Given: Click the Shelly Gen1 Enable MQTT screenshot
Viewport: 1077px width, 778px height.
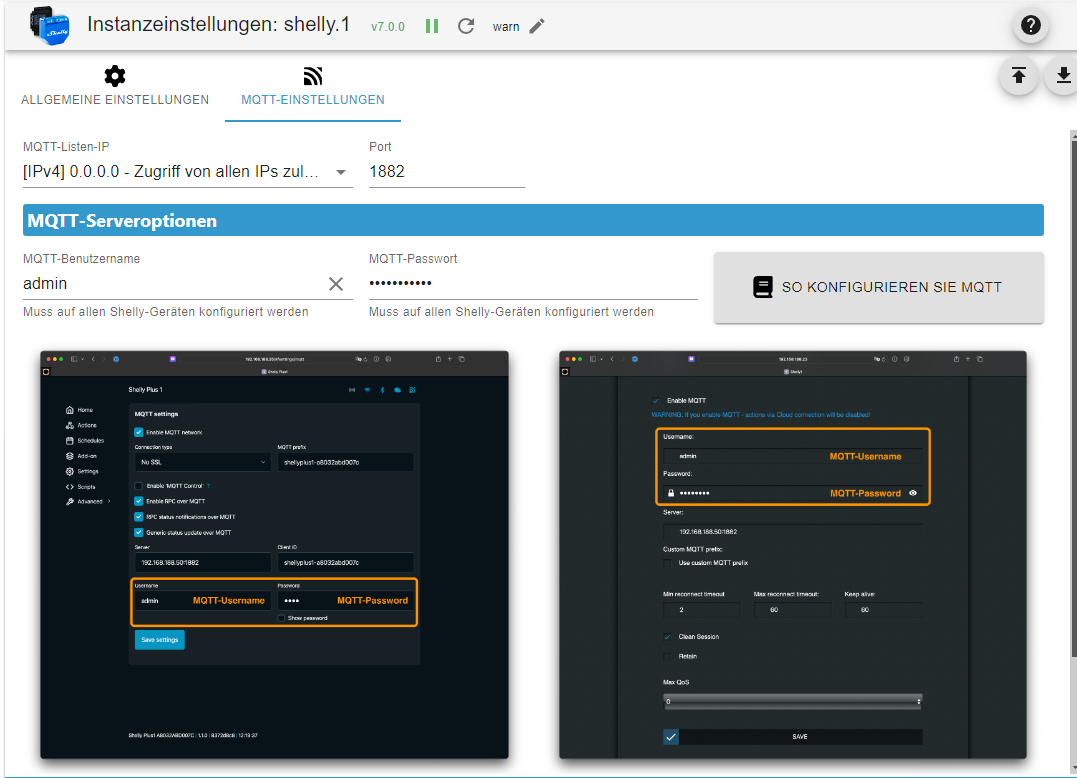Looking at the screenshot, I should 793,555.
